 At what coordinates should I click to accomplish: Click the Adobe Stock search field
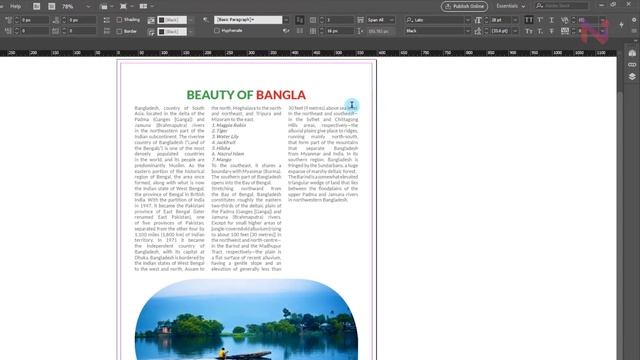[562, 6]
